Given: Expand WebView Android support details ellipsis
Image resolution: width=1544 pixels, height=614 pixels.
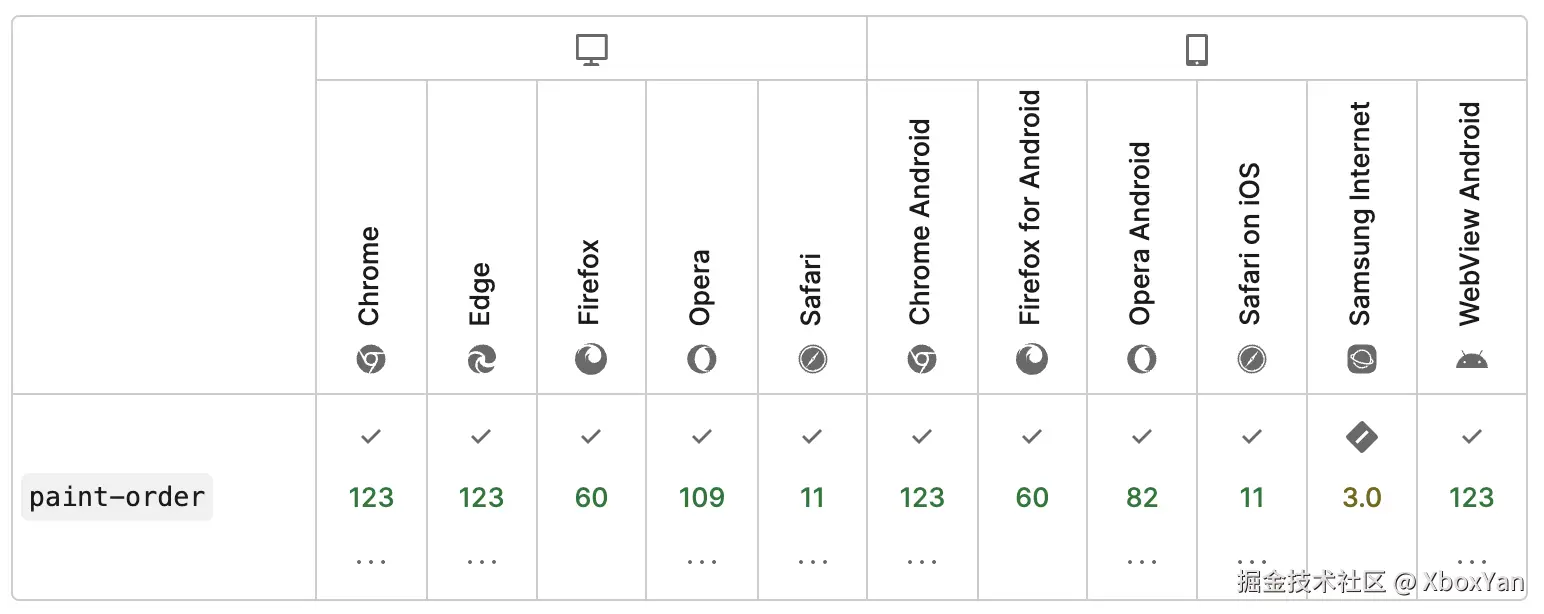Looking at the screenshot, I should [1472, 561].
